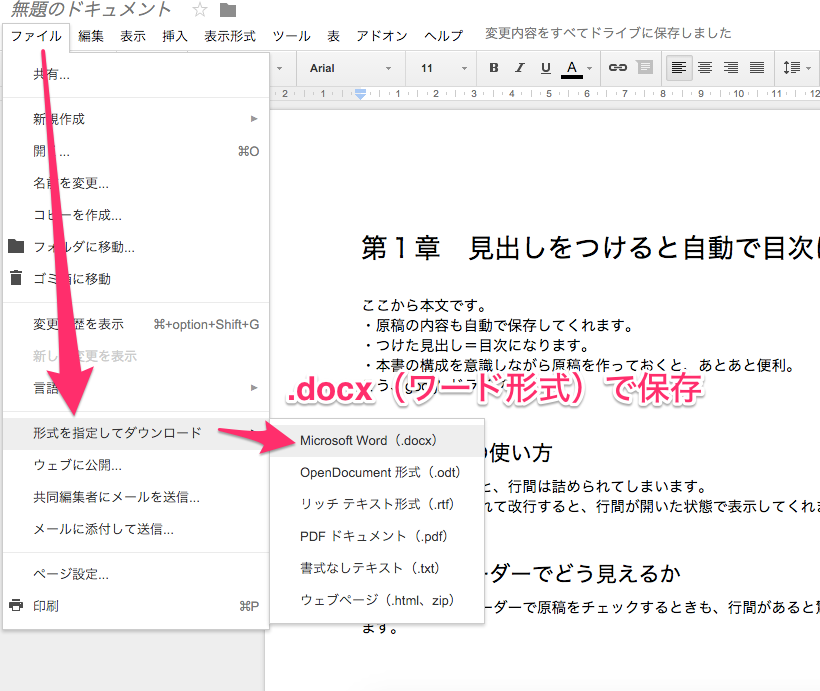Screen dimensions: 820x691
Task: Open the 表 menu
Action: coord(334,36)
